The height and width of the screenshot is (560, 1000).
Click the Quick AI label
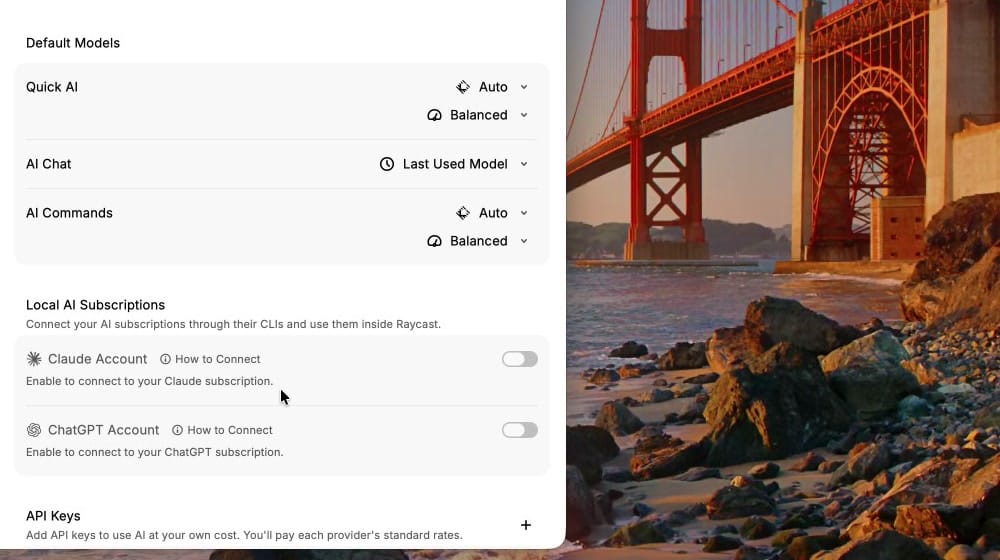point(52,87)
